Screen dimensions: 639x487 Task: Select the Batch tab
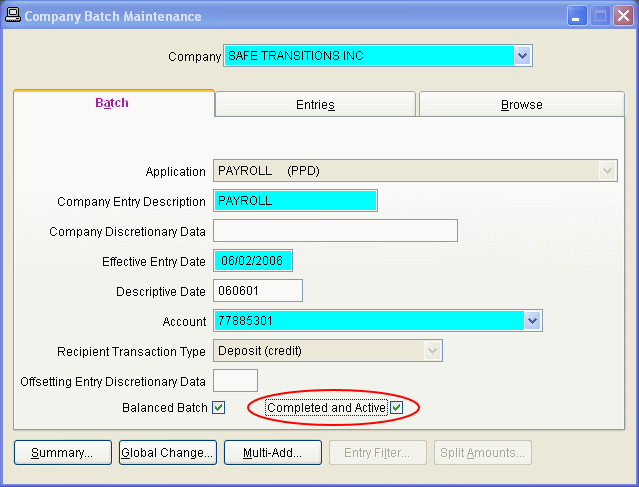pyautogui.click(x=112, y=103)
